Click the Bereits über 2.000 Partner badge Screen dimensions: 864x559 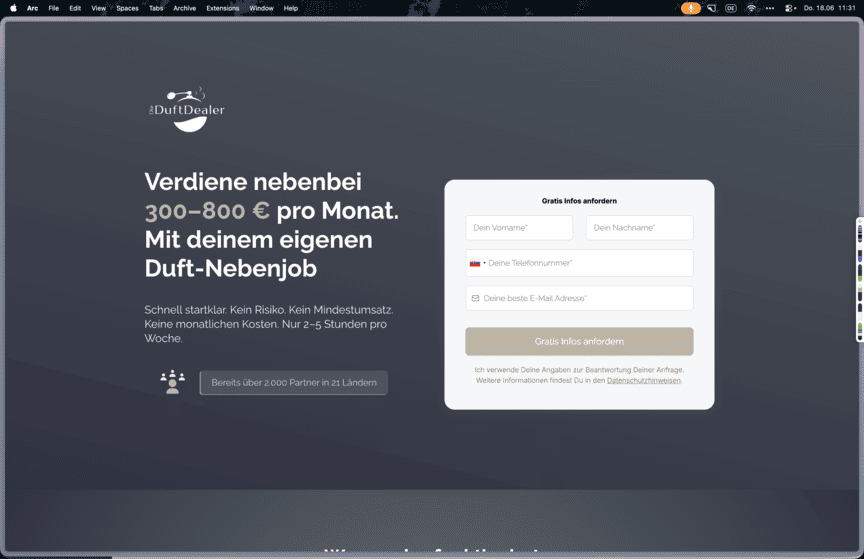tap(294, 383)
